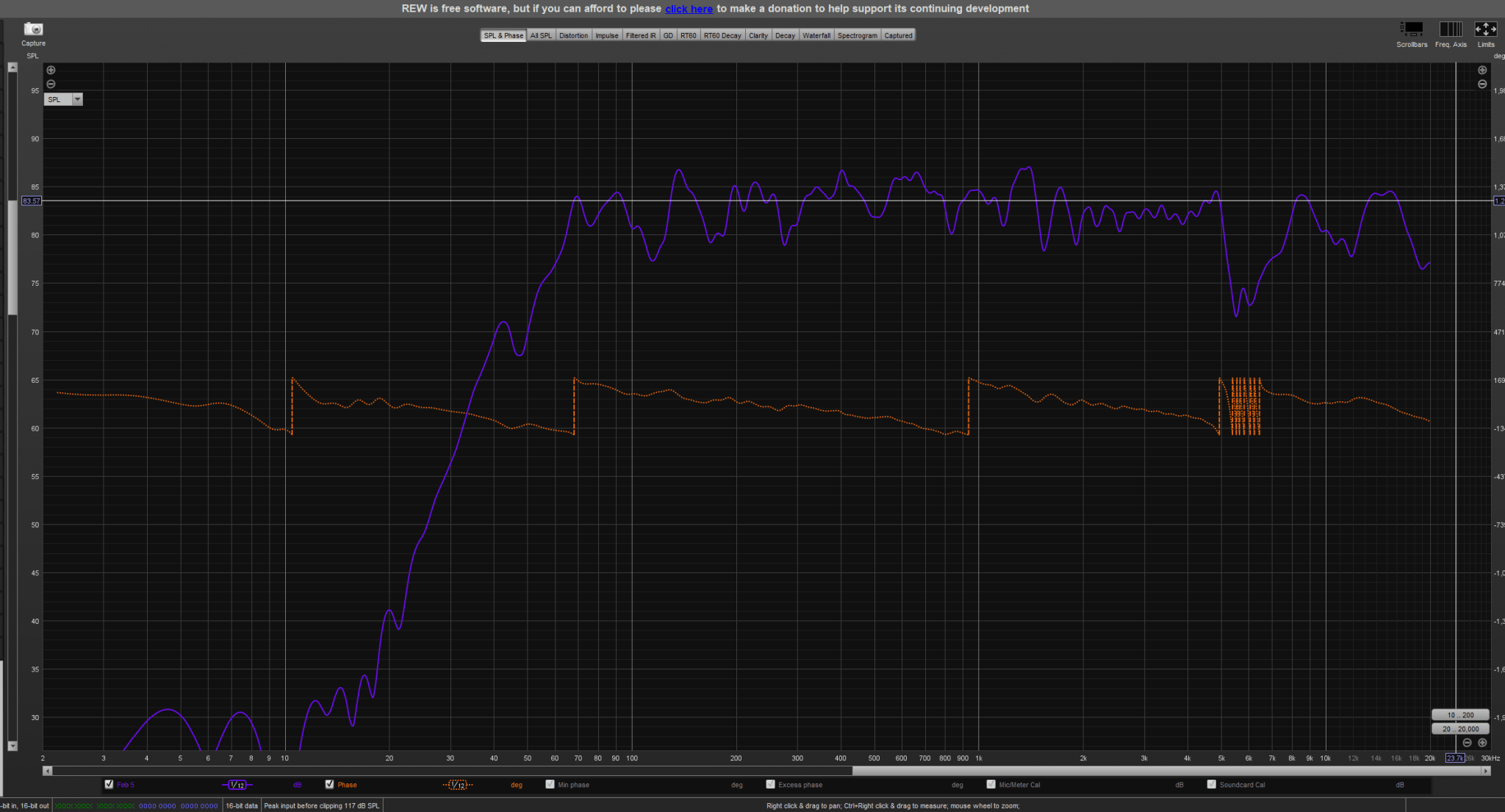The image size is (1505, 812).
Task: Switch to the RT60 tab
Action: tap(688, 35)
